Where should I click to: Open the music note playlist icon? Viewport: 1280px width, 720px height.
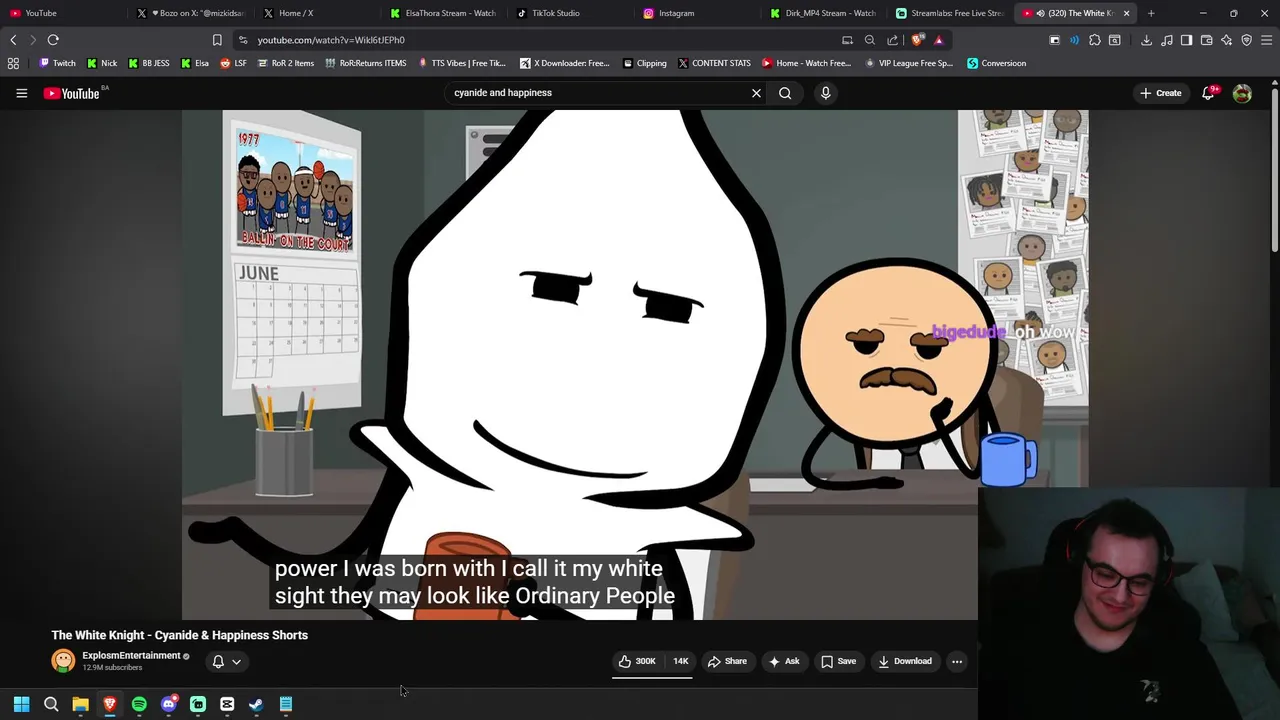point(1166,40)
